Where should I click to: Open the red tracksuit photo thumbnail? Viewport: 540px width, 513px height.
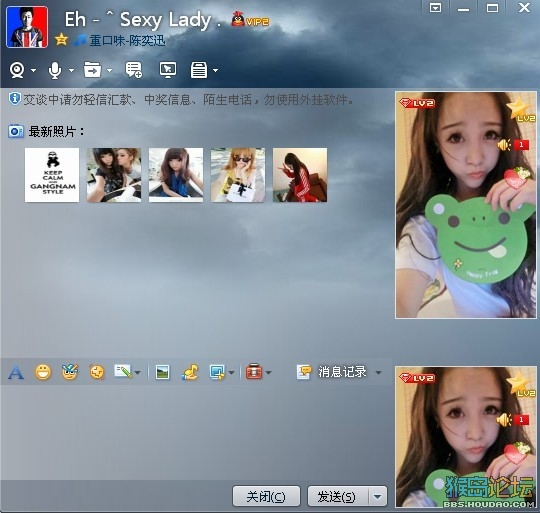pos(300,175)
